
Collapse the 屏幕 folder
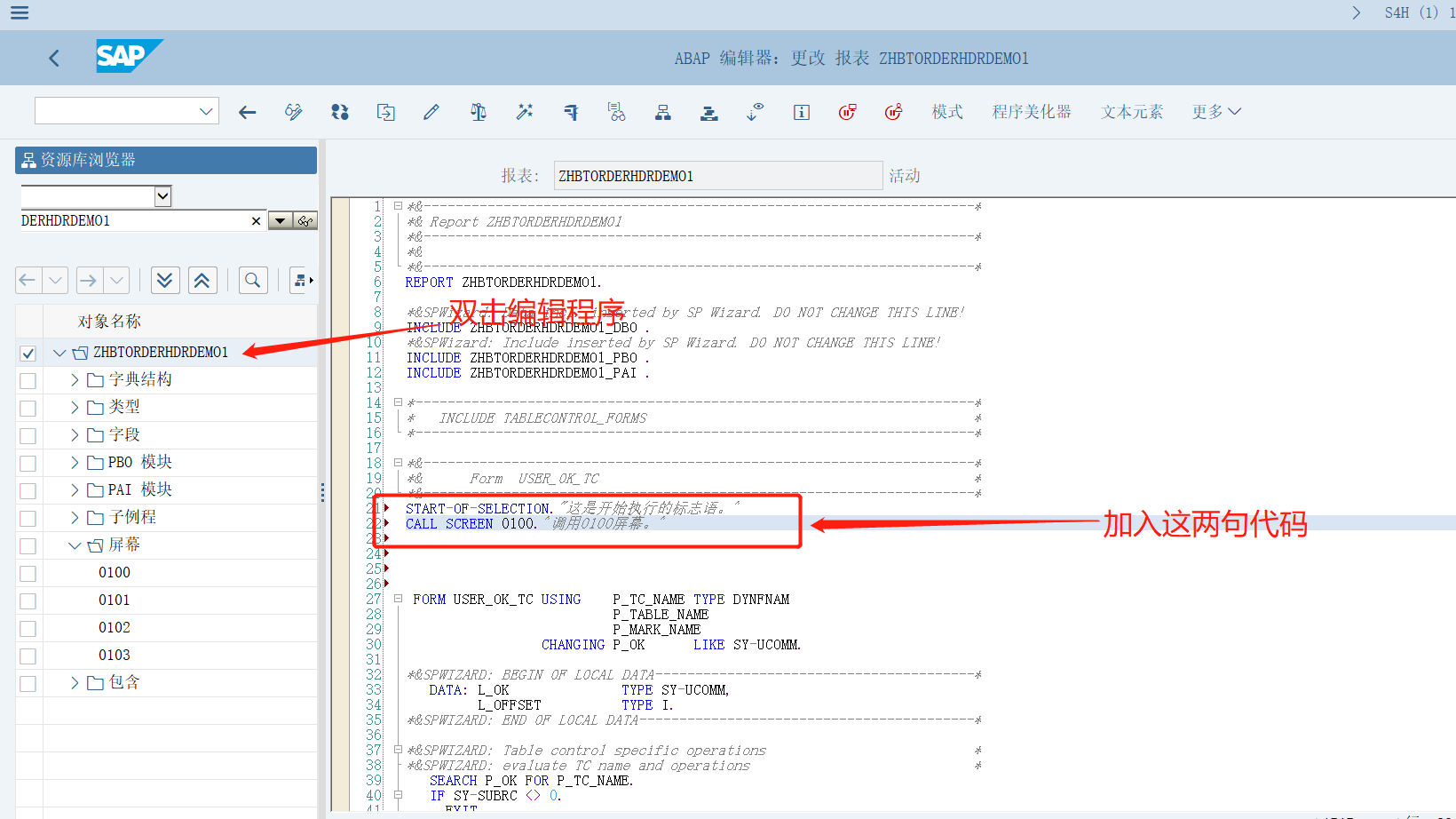[x=75, y=545]
